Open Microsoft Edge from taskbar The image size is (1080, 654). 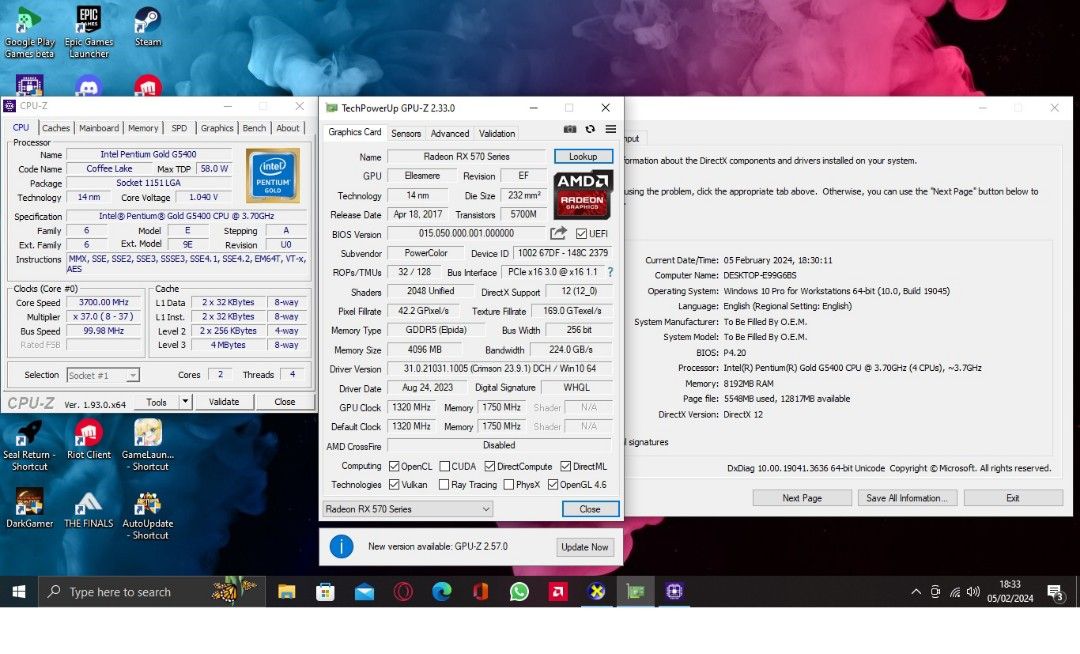click(442, 591)
